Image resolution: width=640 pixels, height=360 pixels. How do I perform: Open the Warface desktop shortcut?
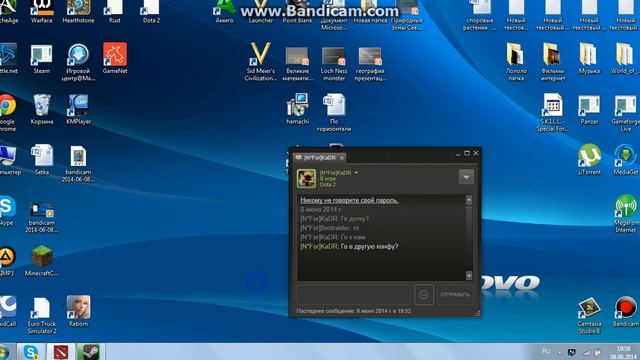(42, 12)
